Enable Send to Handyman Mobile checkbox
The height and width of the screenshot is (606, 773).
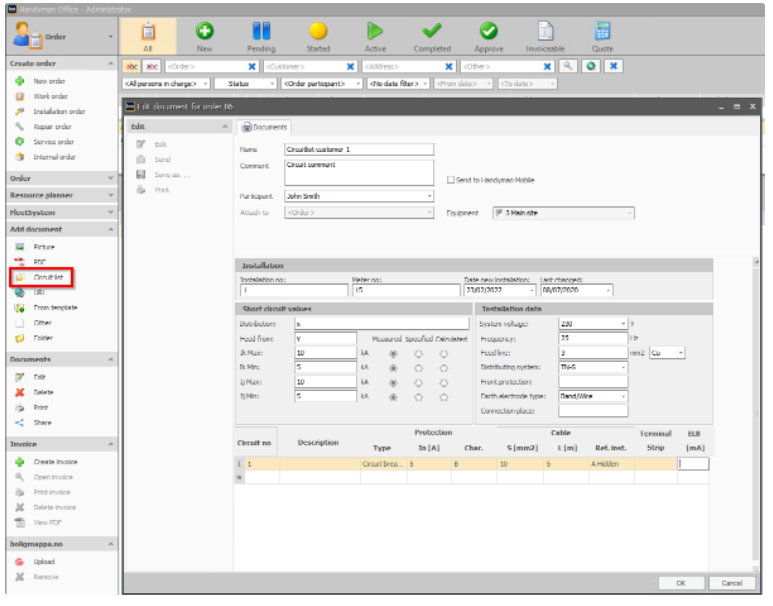click(x=451, y=180)
